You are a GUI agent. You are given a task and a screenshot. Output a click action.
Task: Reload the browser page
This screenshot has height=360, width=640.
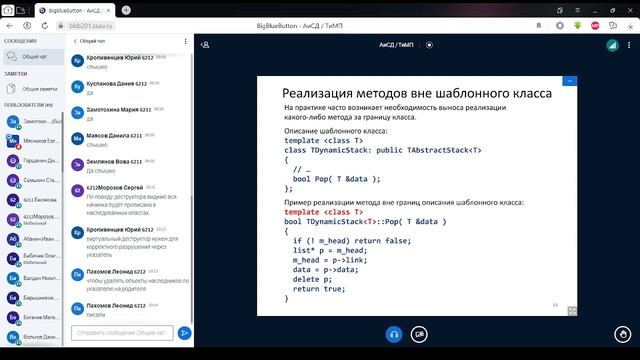pos(44,25)
